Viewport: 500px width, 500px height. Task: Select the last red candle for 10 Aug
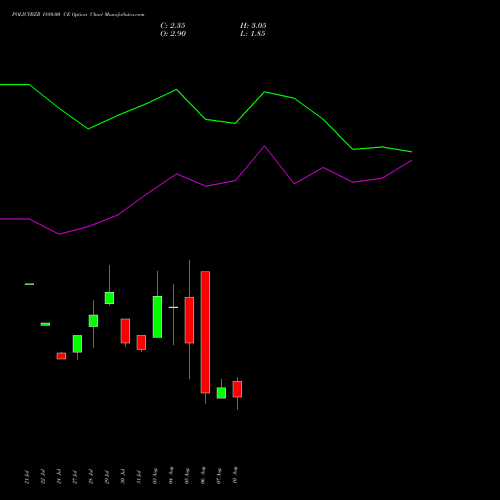pyautogui.click(x=237, y=389)
